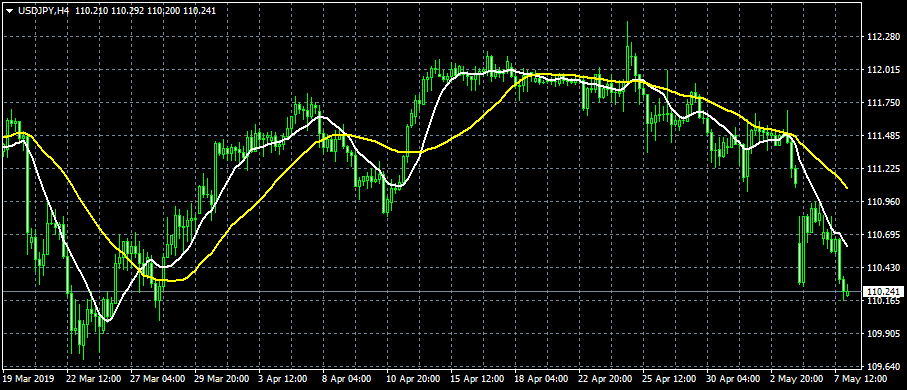This screenshot has height=390, width=907.
Task: Select the right end of yellow moving average
Action: point(847,187)
